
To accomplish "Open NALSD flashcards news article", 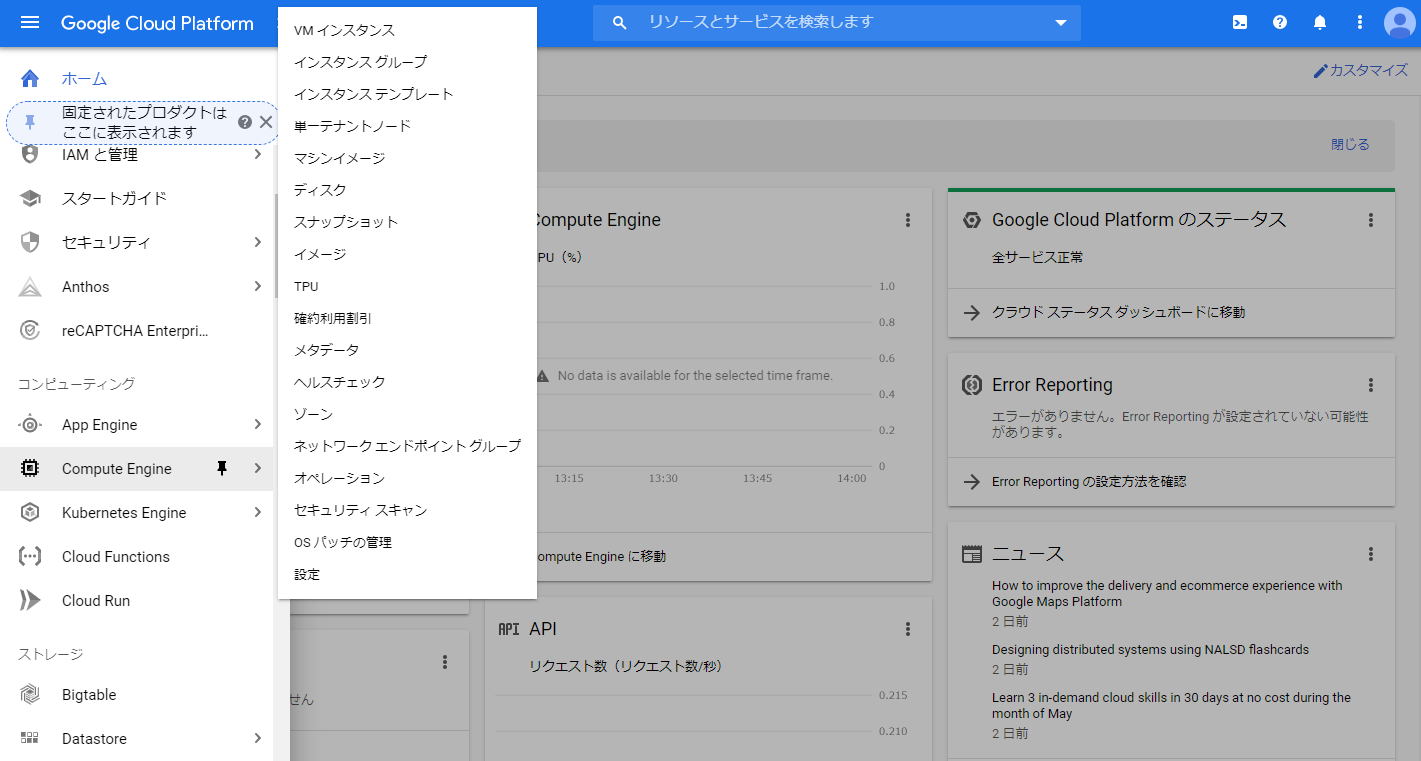I will tap(1150, 650).
